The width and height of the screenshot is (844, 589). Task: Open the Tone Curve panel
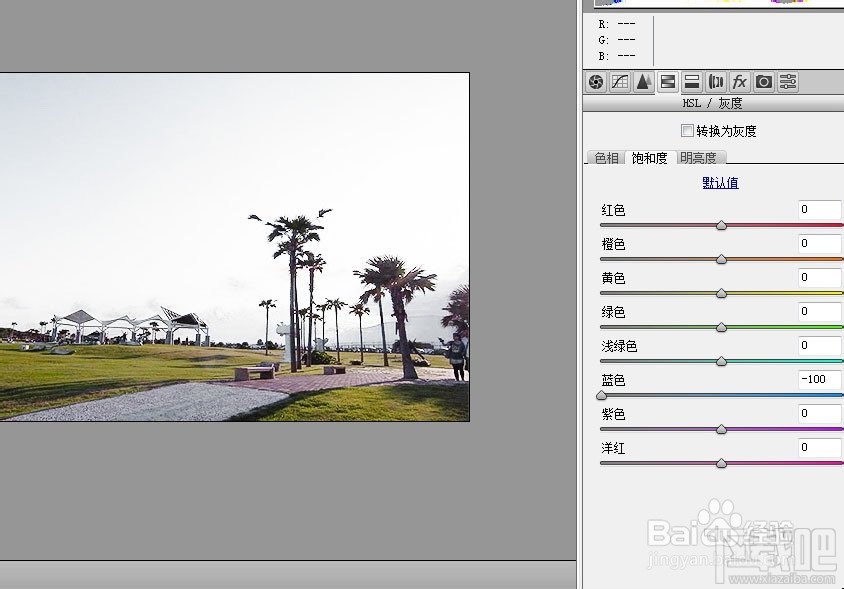[620, 82]
